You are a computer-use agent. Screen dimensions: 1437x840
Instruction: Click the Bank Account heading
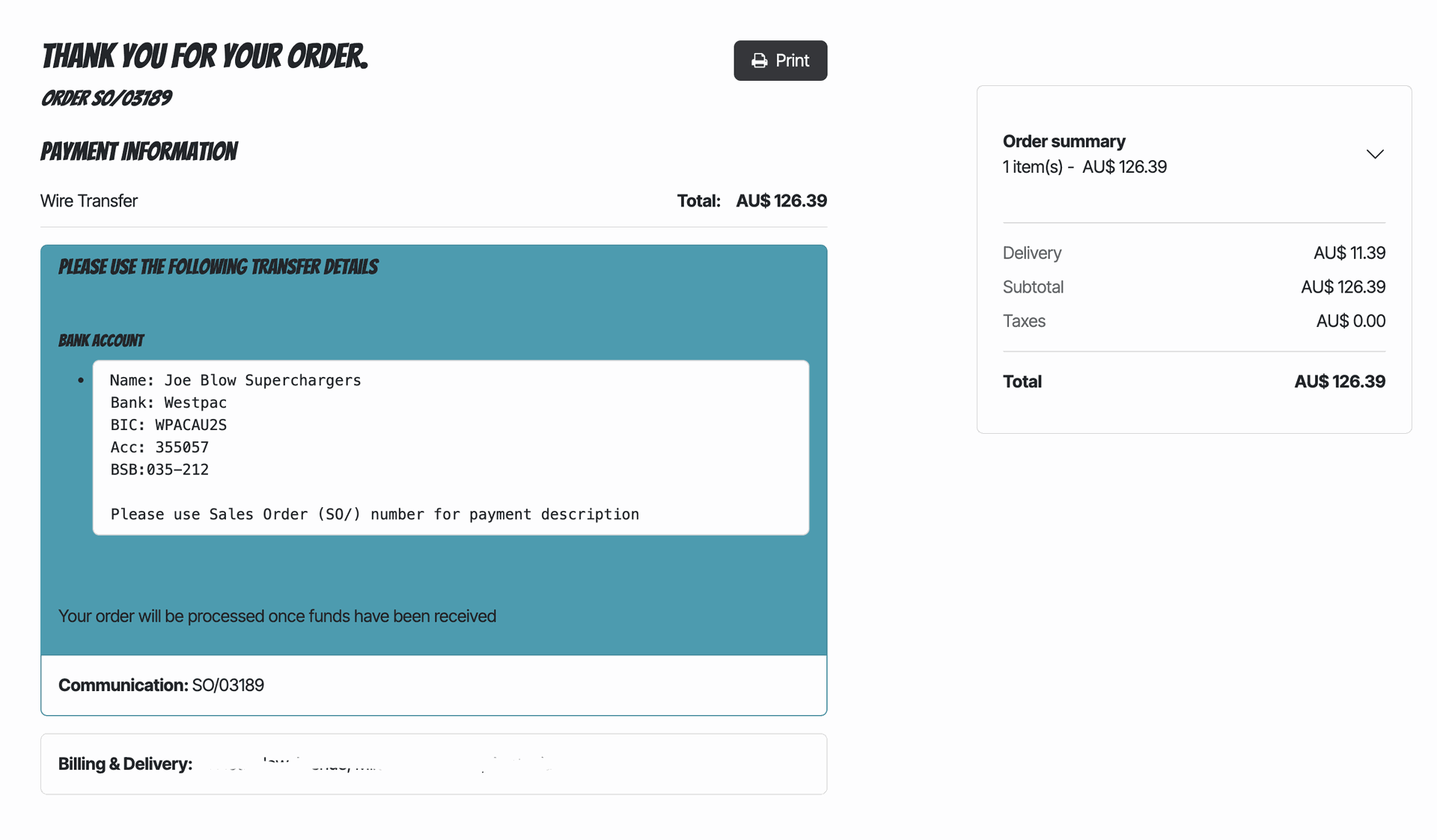101,341
